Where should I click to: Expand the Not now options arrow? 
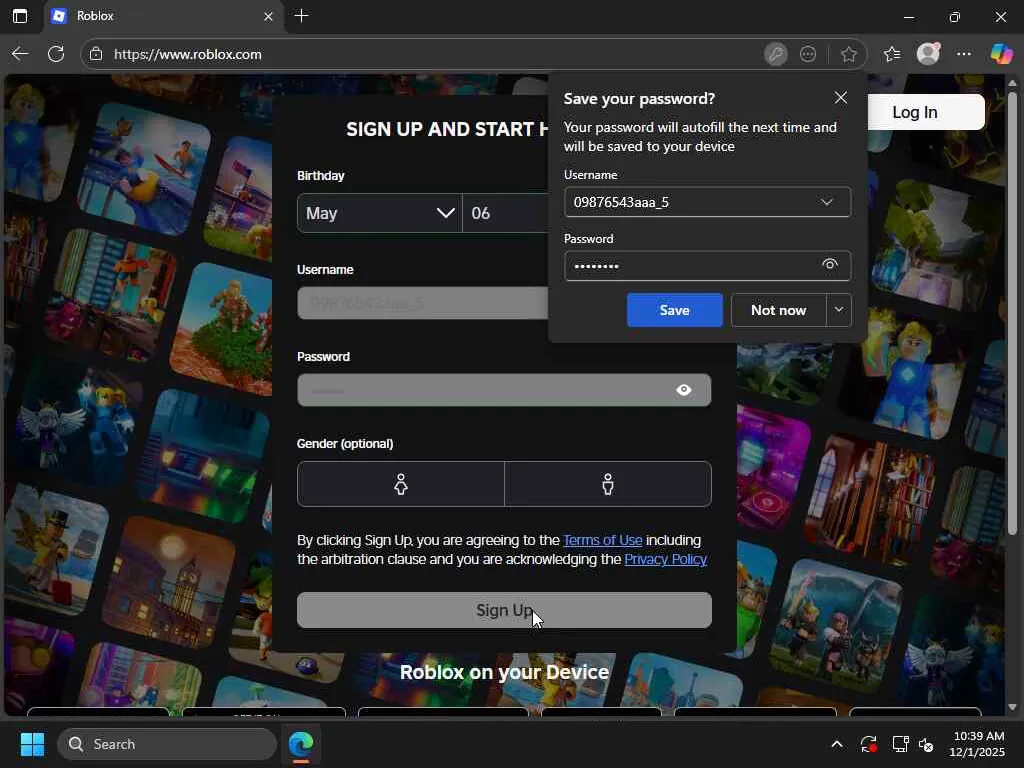839,310
